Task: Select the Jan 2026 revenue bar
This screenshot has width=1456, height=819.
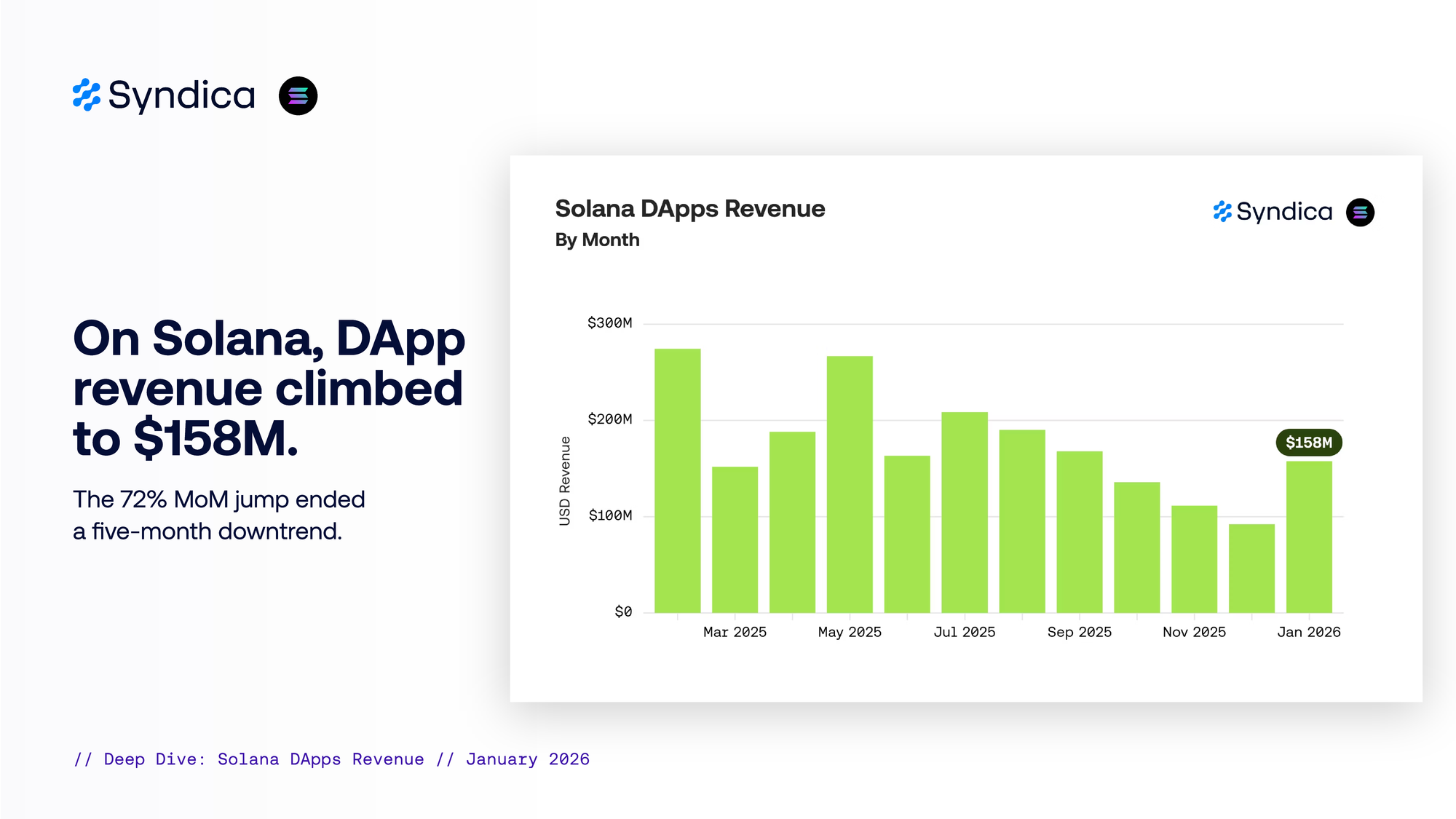Action: (1308, 537)
